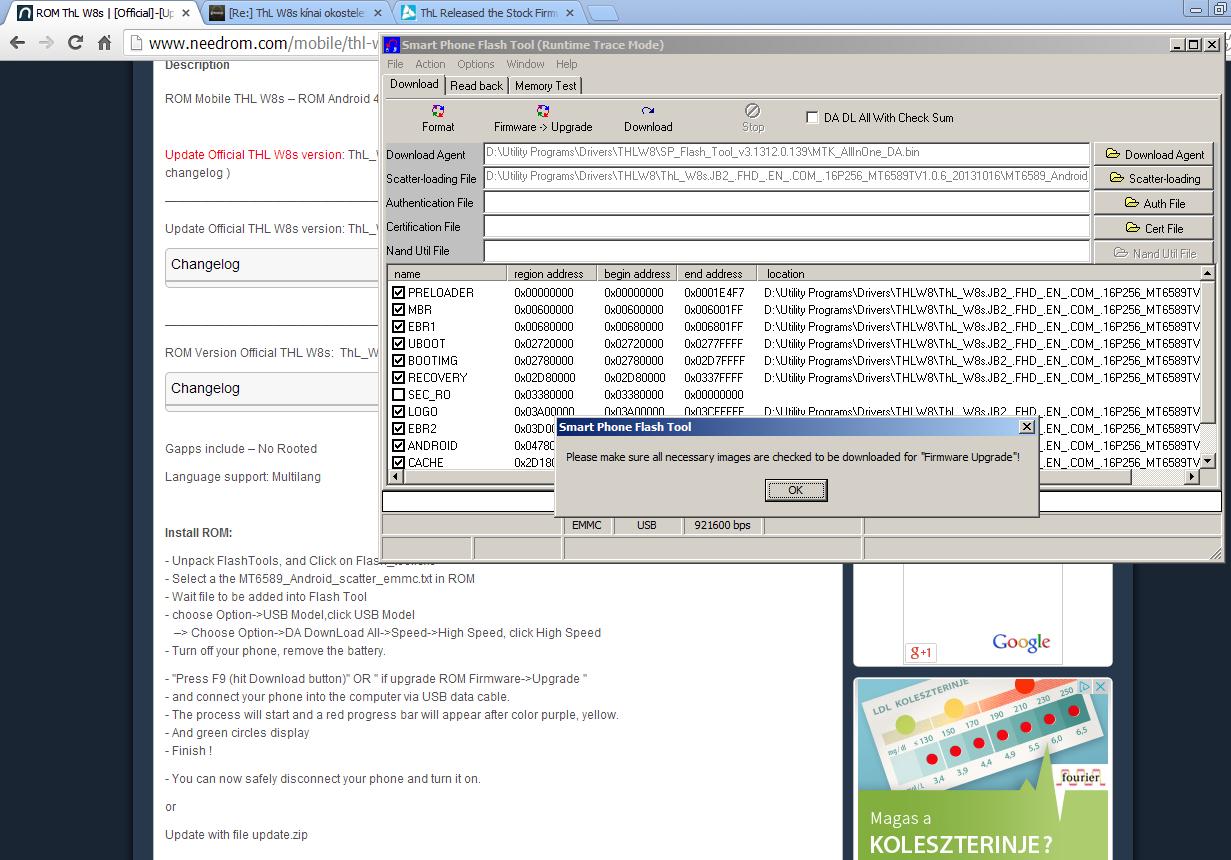Uncheck the MBR partition

[398, 310]
